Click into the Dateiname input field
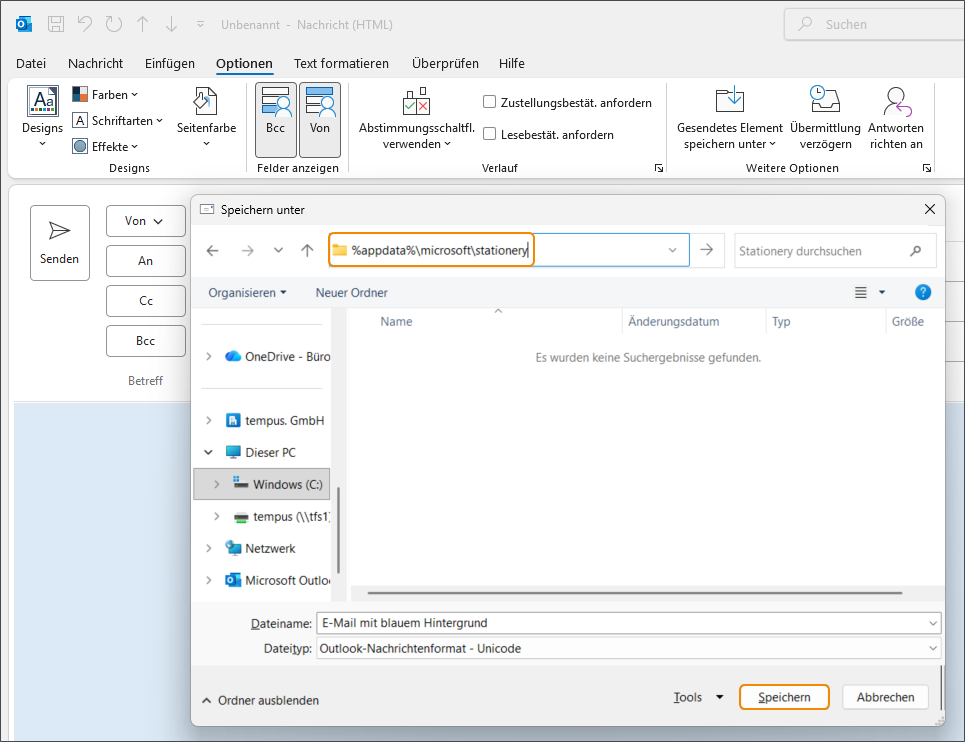Viewport: 965px width, 742px height. coord(620,623)
